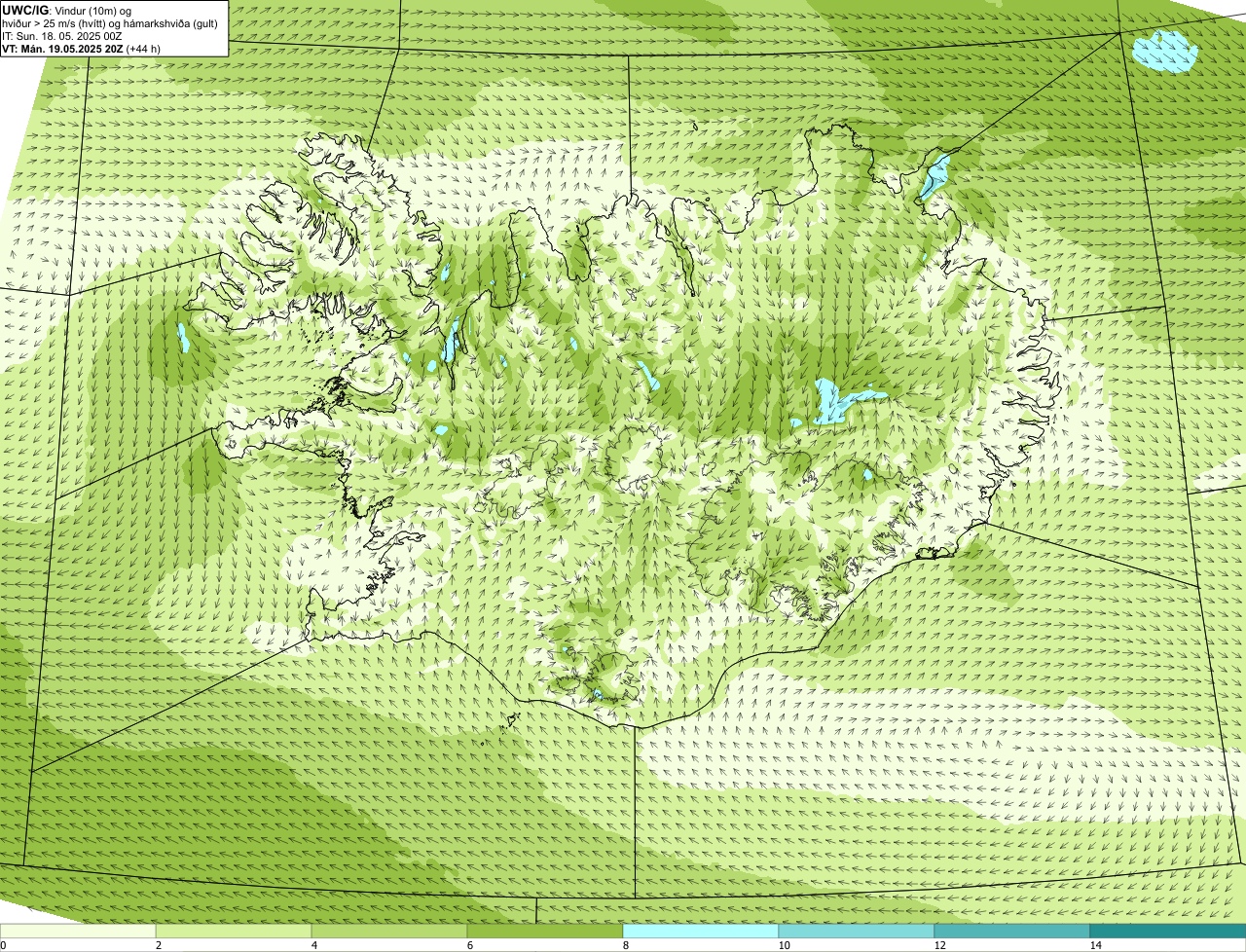
Task: Select the 4–6 m/s green color band
Action: click(x=389, y=931)
